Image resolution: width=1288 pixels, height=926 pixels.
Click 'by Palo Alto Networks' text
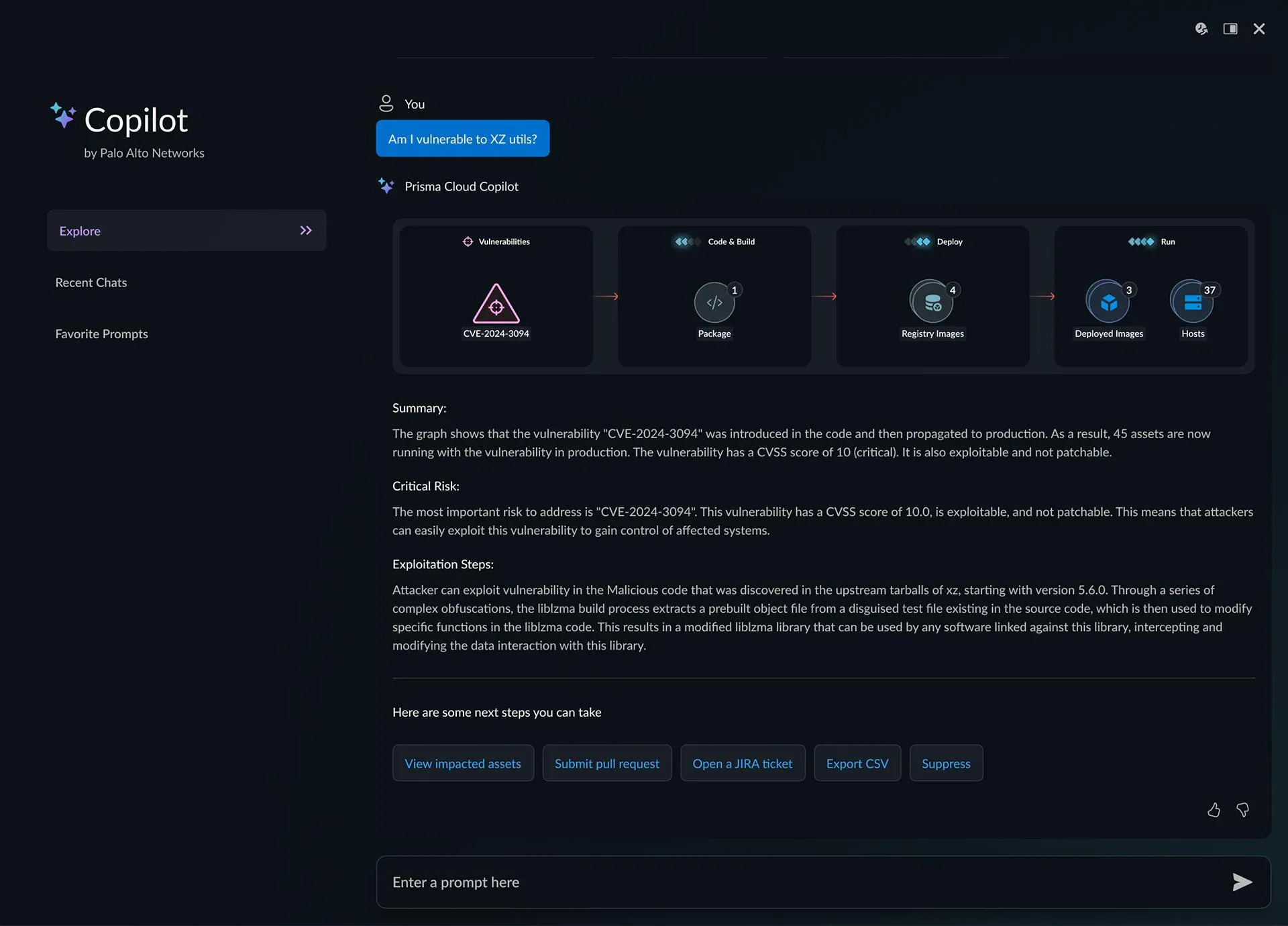point(144,153)
